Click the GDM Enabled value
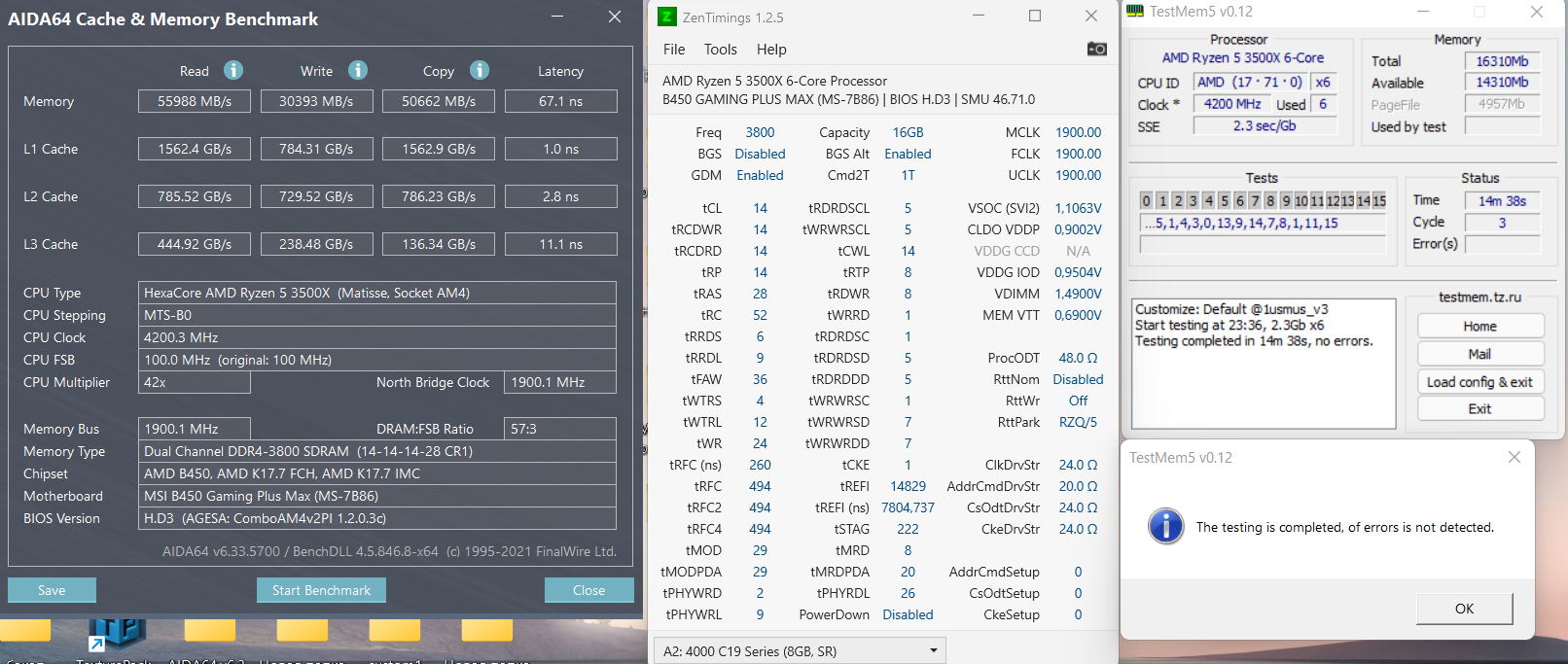This screenshot has width=1568, height=664. (x=760, y=175)
